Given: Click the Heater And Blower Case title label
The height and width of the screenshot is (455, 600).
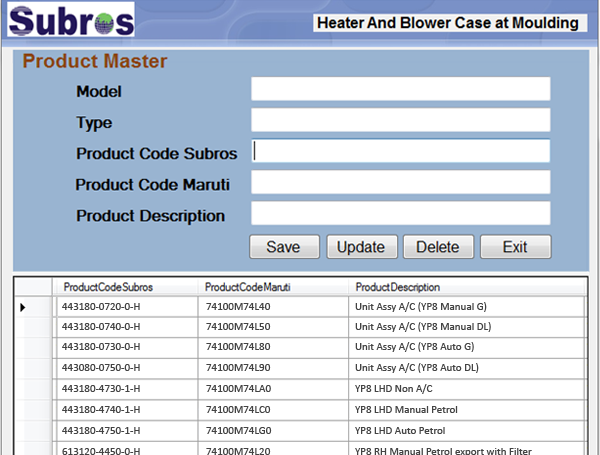Looking at the screenshot, I should pyautogui.click(x=448, y=23).
